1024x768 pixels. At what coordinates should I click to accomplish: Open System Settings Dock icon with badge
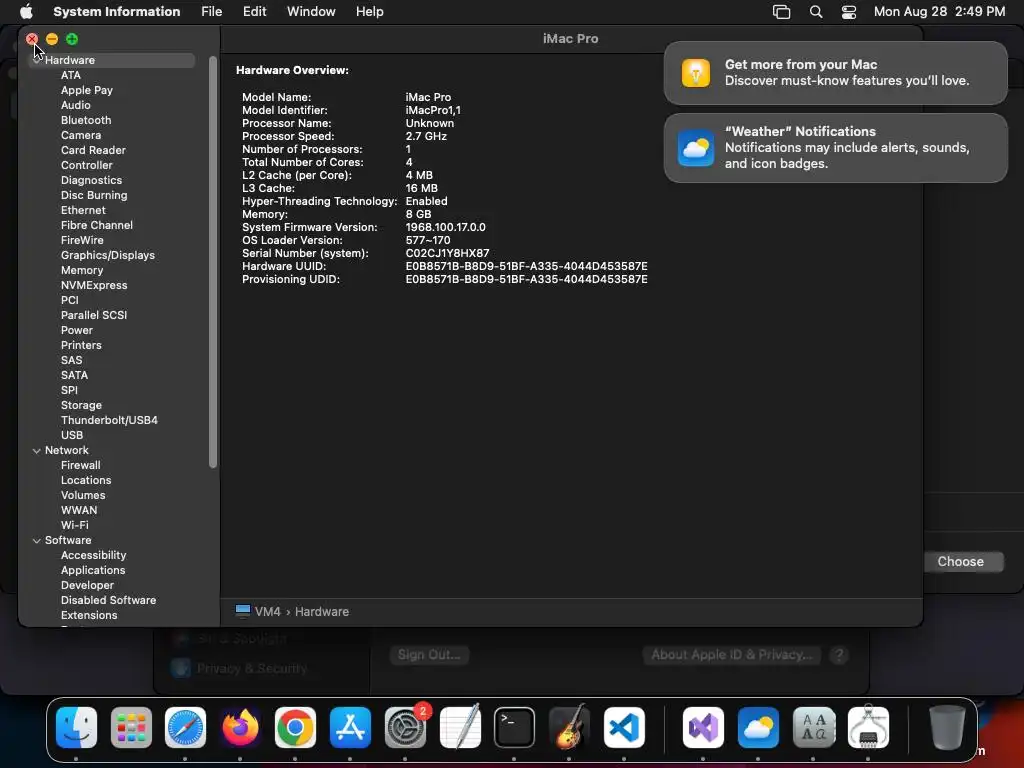coord(405,727)
